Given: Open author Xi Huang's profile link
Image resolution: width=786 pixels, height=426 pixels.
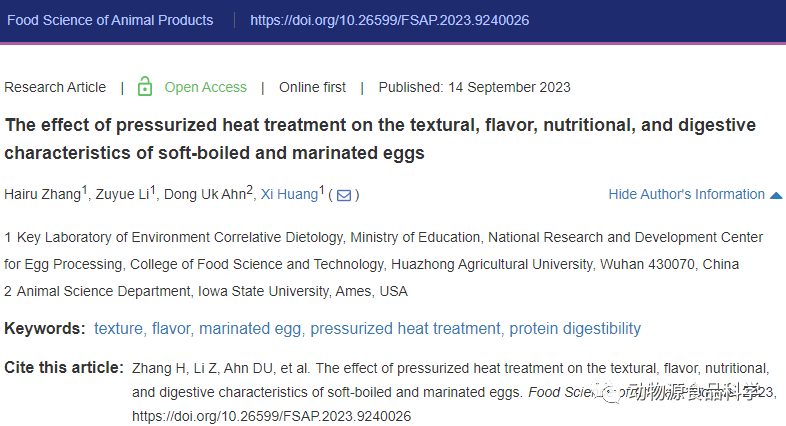Looking at the screenshot, I should (x=289, y=194).
